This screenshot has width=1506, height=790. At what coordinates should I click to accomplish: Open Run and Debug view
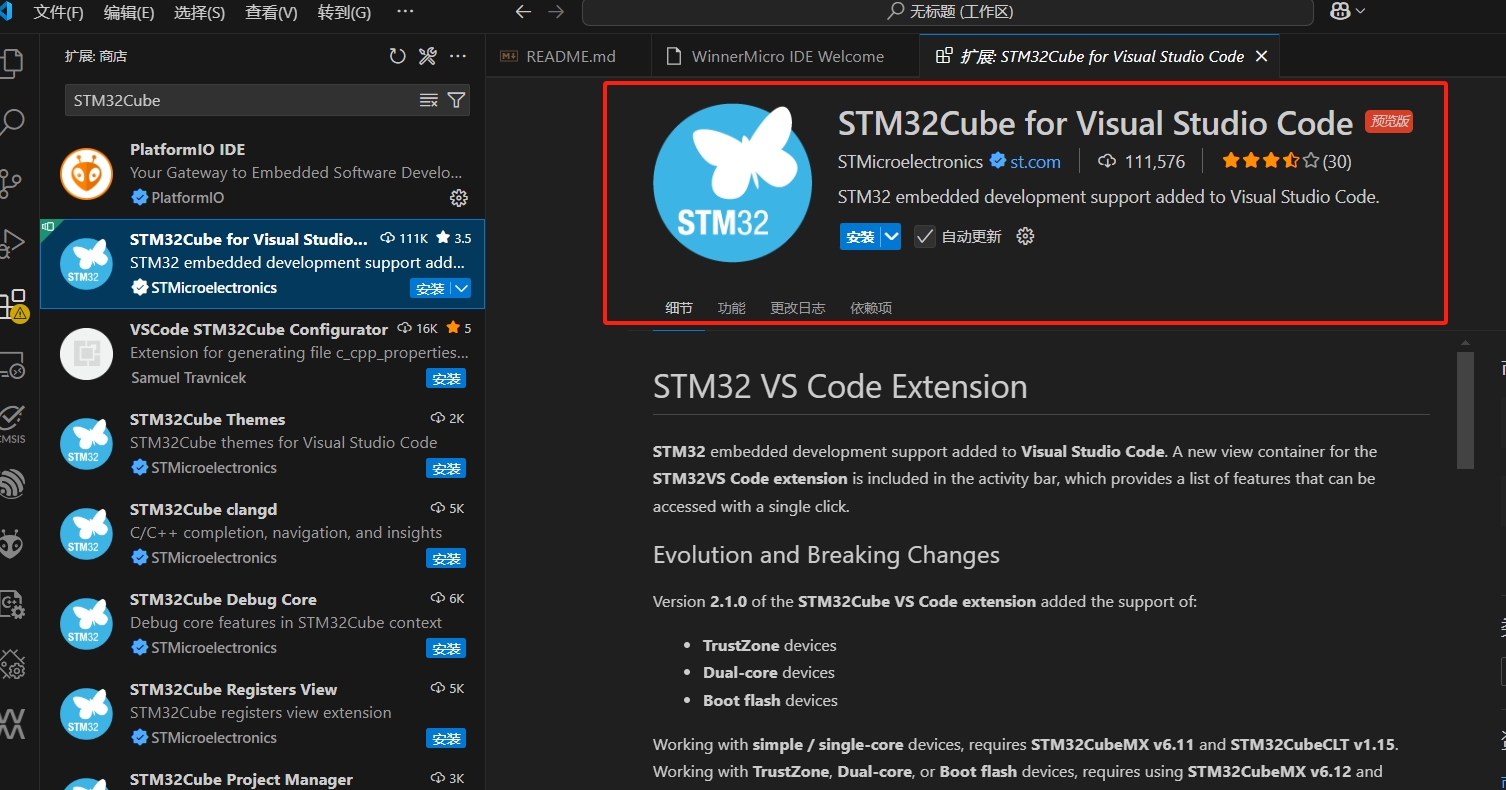coord(12,244)
